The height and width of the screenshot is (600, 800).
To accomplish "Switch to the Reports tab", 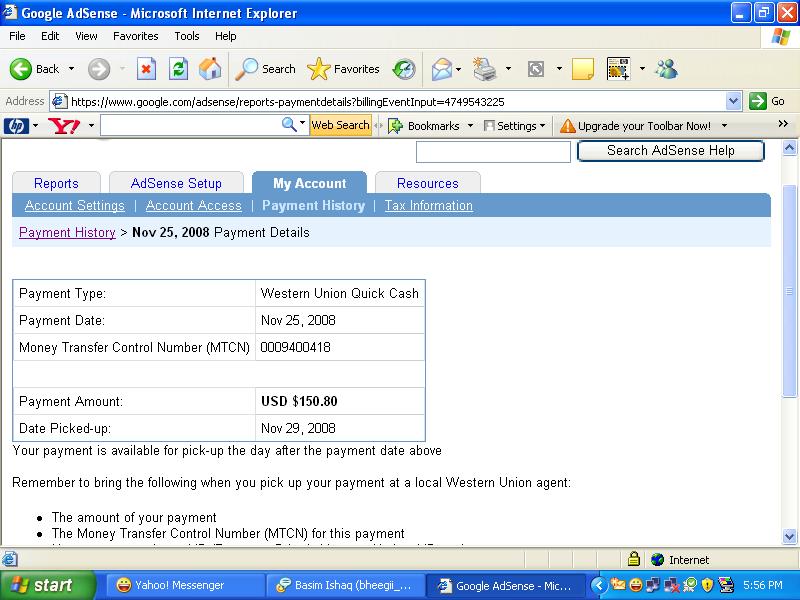I will point(56,183).
